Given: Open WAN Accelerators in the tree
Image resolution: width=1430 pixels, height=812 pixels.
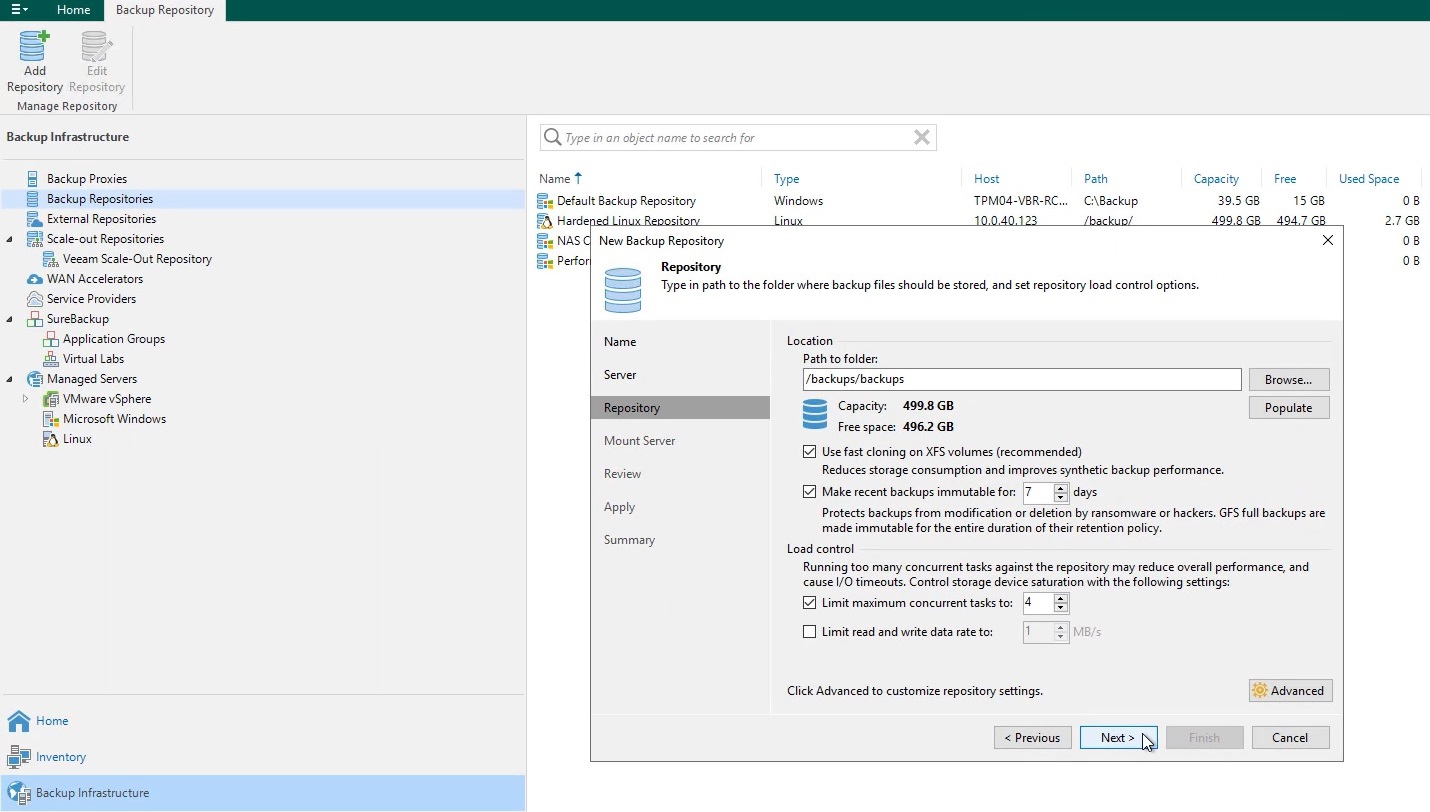Looking at the screenshot, I should [x=94, y=279].
